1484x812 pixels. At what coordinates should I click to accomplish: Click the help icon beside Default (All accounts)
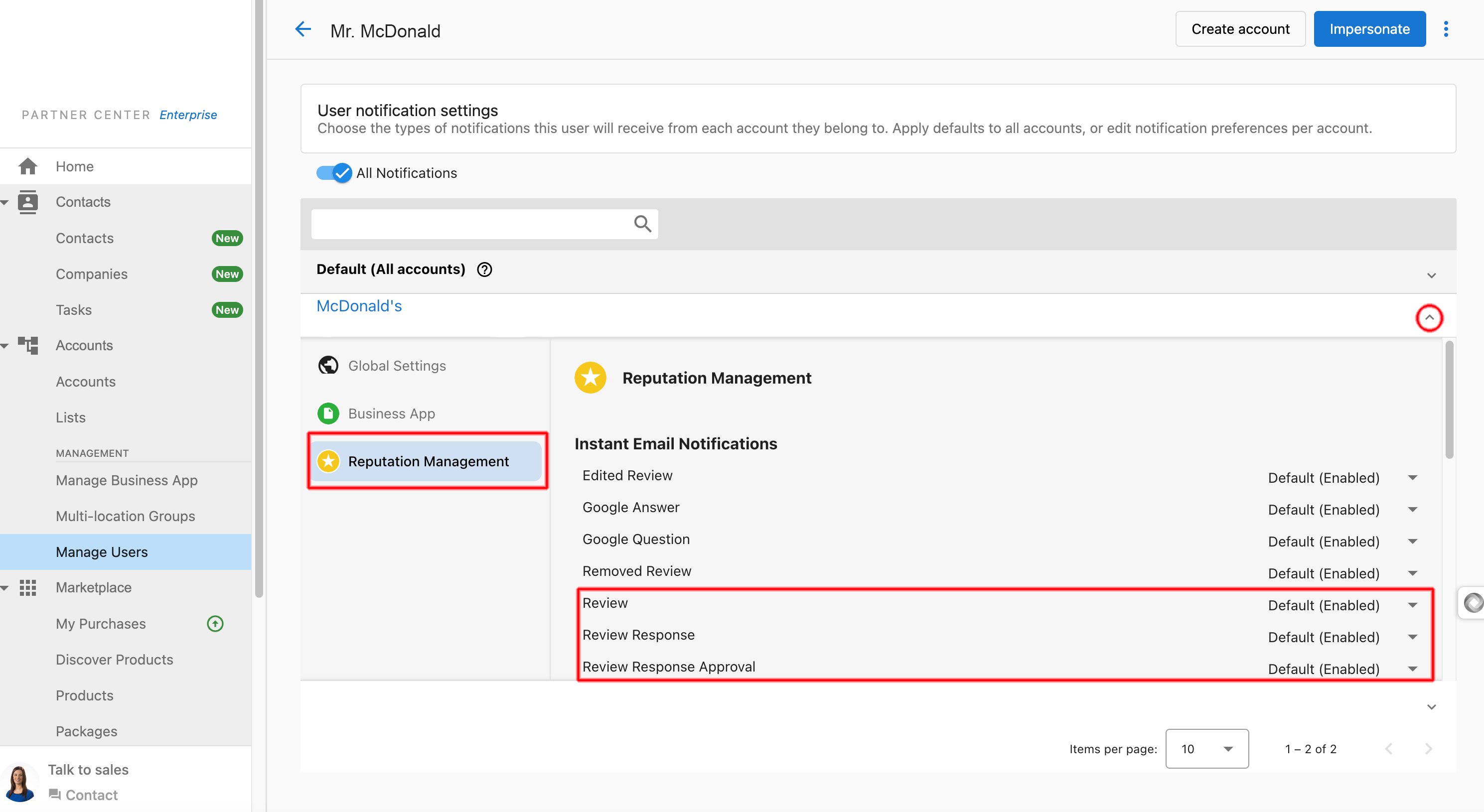484,270
